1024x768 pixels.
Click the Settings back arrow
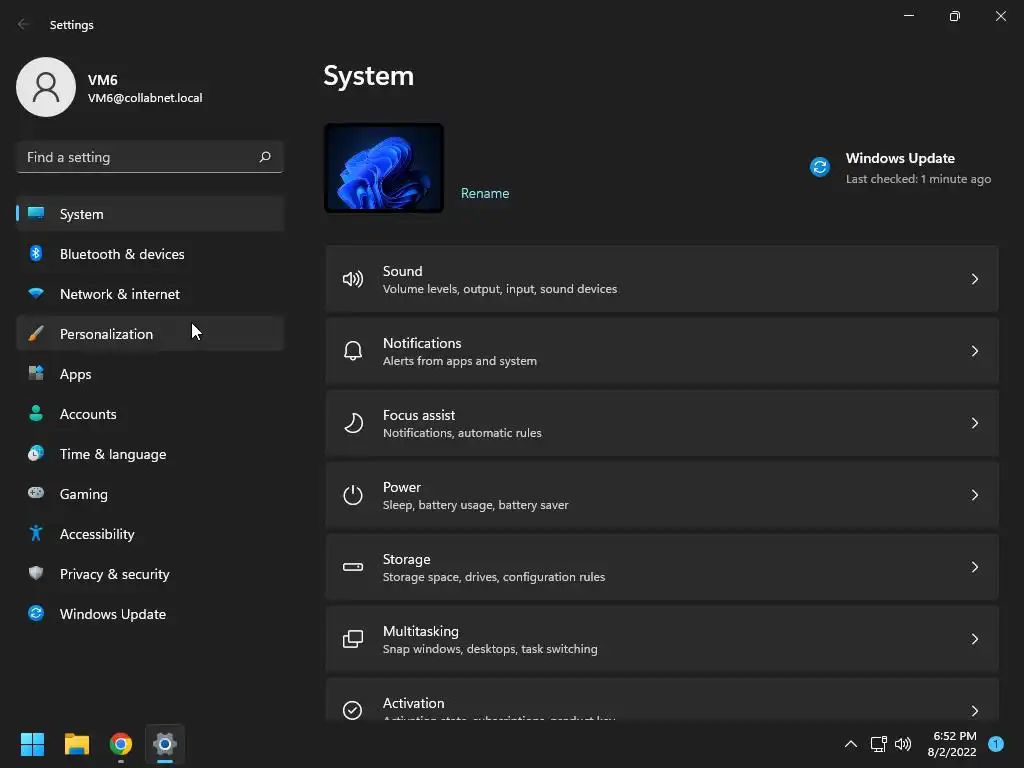[23, 24]
